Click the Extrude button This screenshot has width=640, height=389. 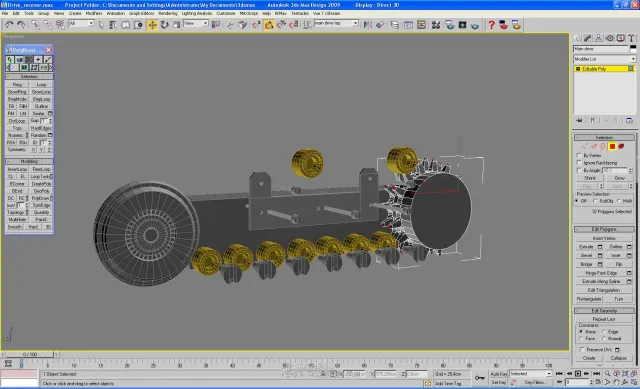click(586, 247)
